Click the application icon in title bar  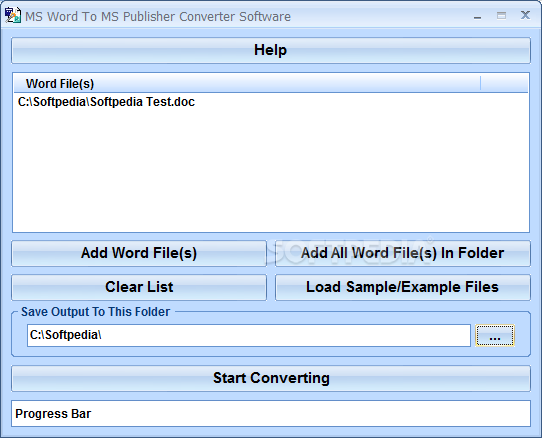tap(13, 16)
